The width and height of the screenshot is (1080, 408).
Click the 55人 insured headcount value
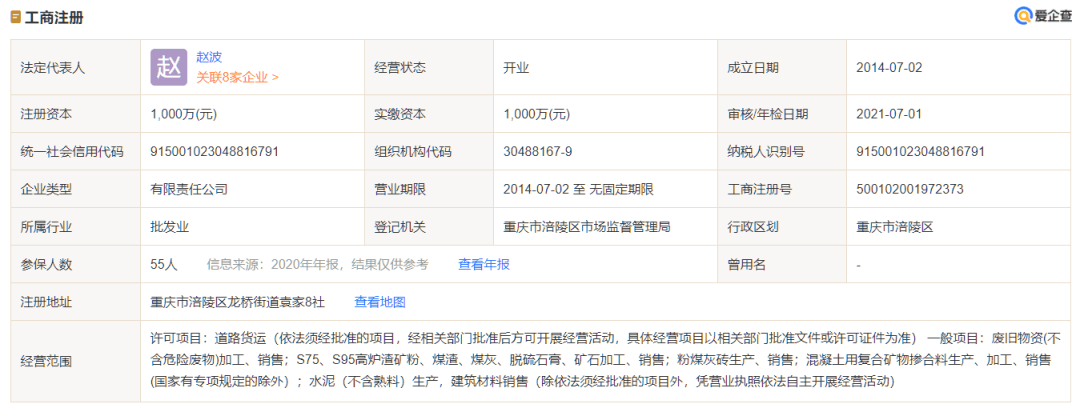coord(164,264)
